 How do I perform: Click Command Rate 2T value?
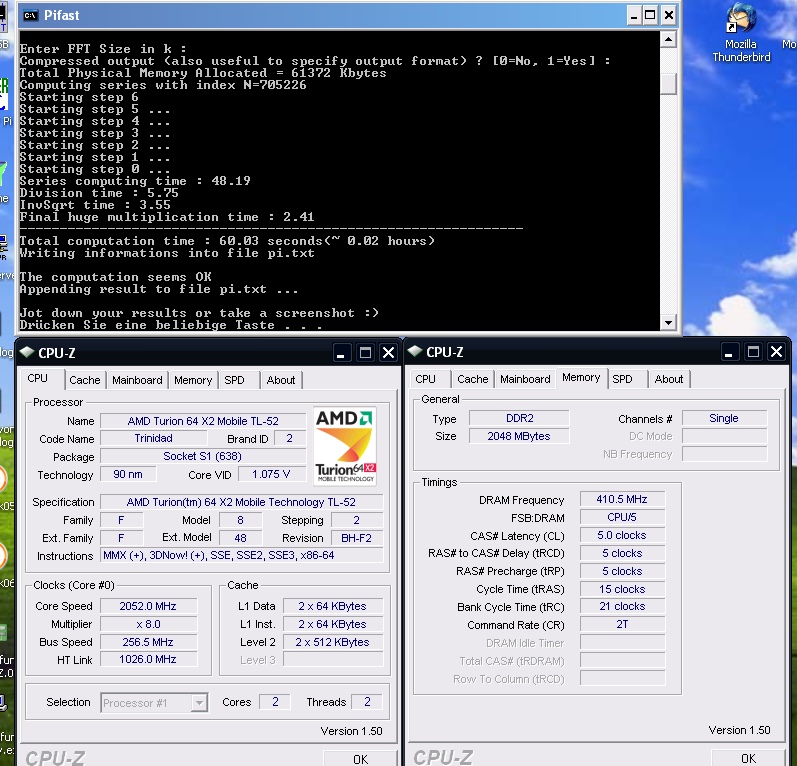(x=622, y=624)
